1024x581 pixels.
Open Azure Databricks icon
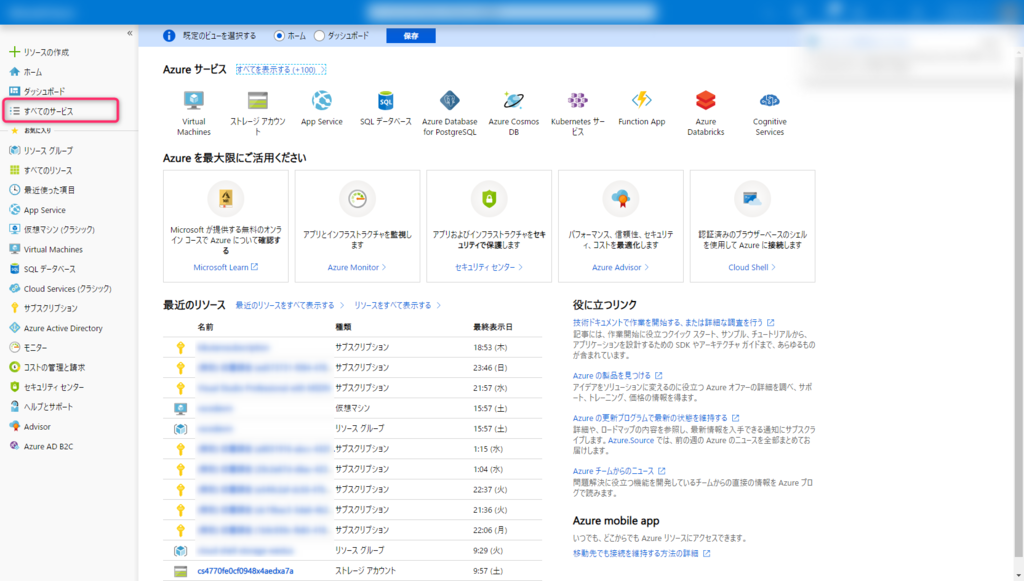[705, 101]
